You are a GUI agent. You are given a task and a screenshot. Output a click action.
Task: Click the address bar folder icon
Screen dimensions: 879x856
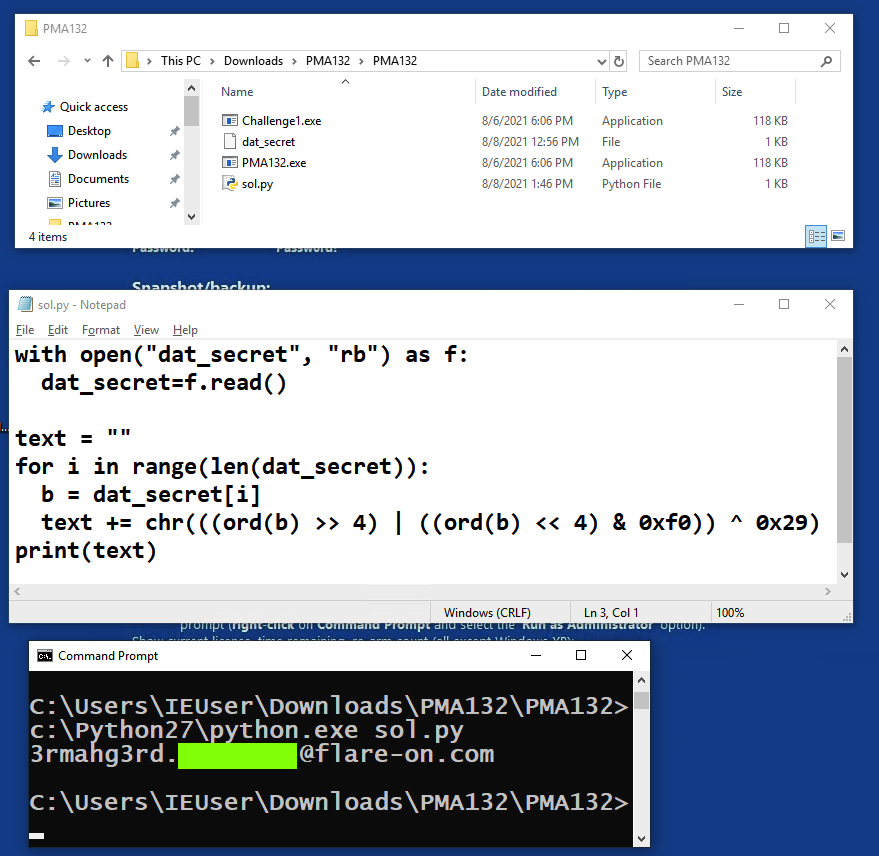click(132, 61)
